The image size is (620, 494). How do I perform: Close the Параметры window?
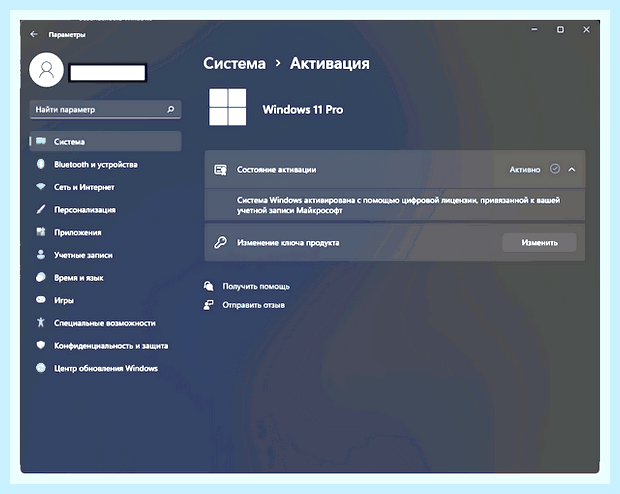[x=586, y=29]
